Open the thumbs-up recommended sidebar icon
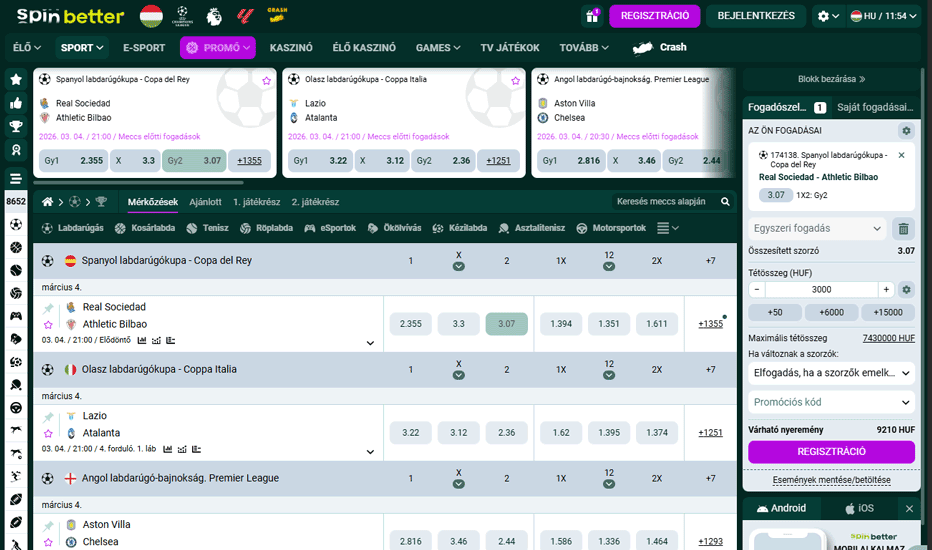Image resolution: width=932 pixels, height=550 pixels. click(x=16, y=103)
